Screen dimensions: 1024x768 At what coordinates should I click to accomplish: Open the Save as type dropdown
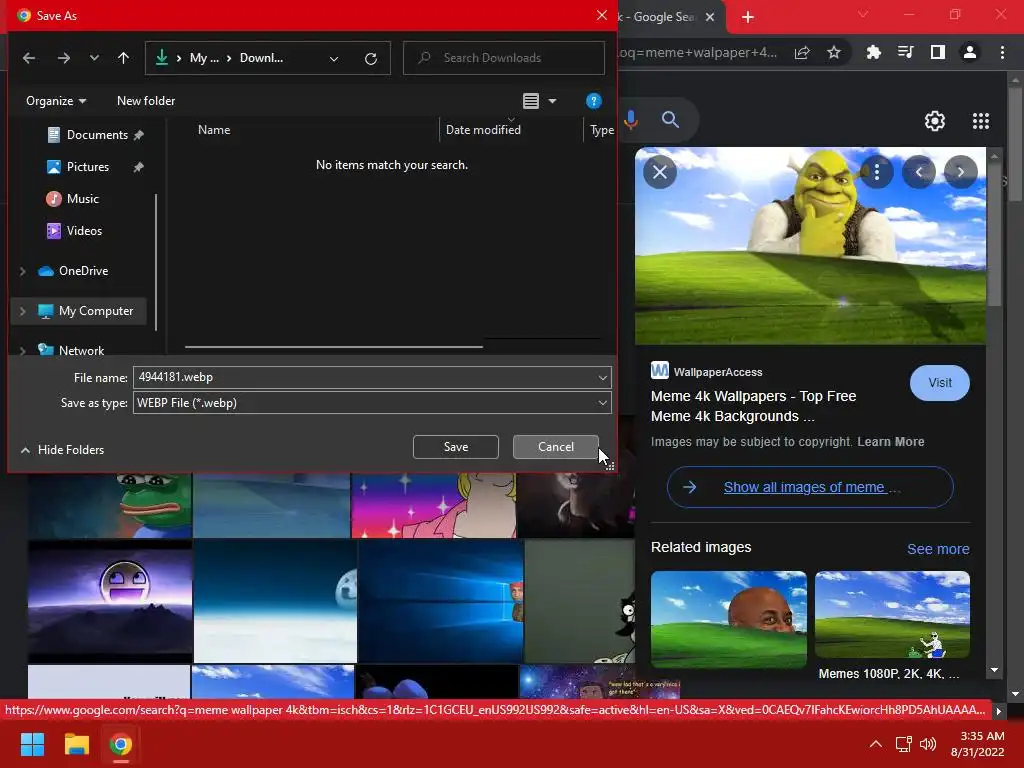coord(372,403)
